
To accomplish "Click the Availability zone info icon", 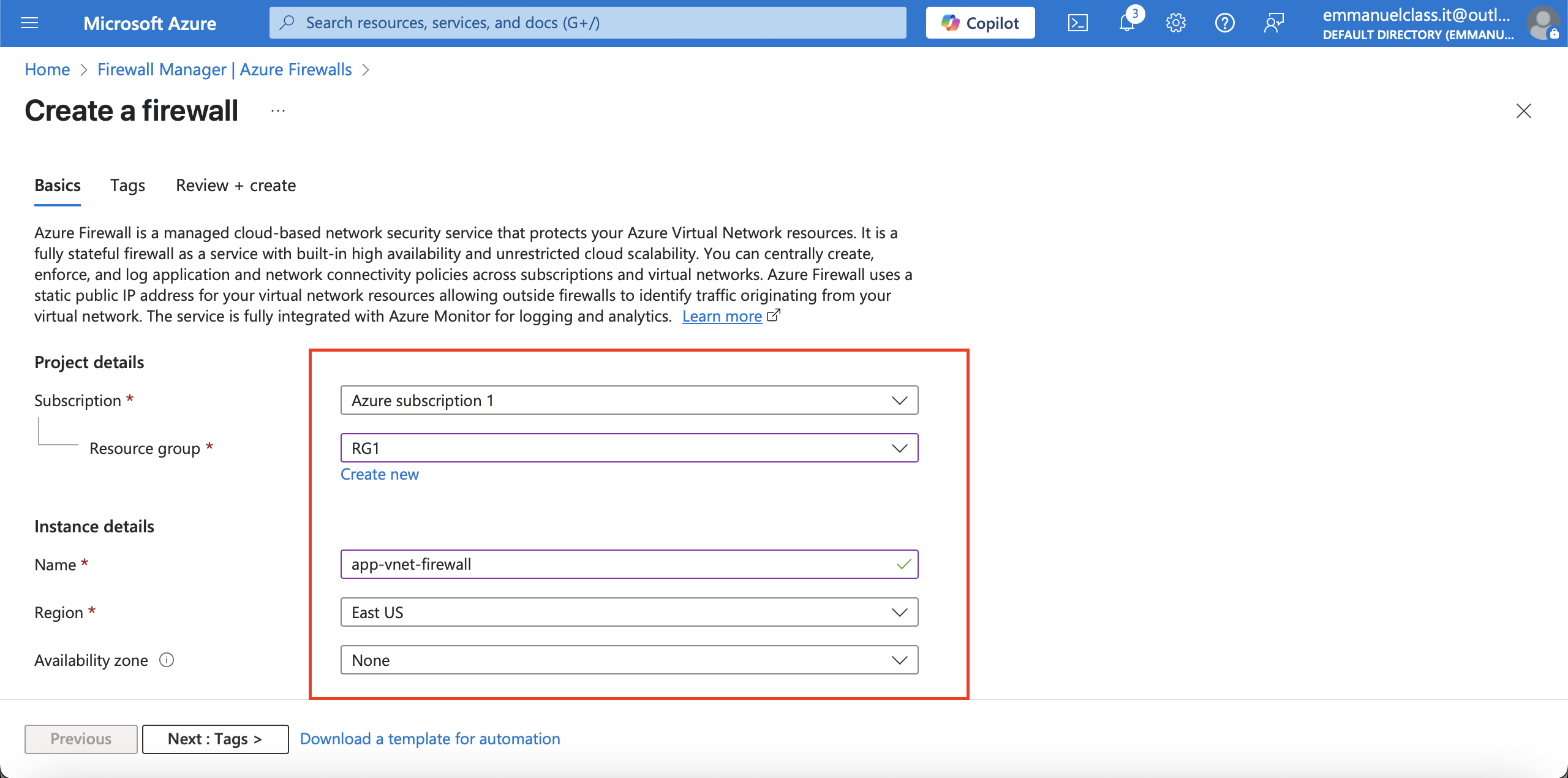I will [167, 660].
